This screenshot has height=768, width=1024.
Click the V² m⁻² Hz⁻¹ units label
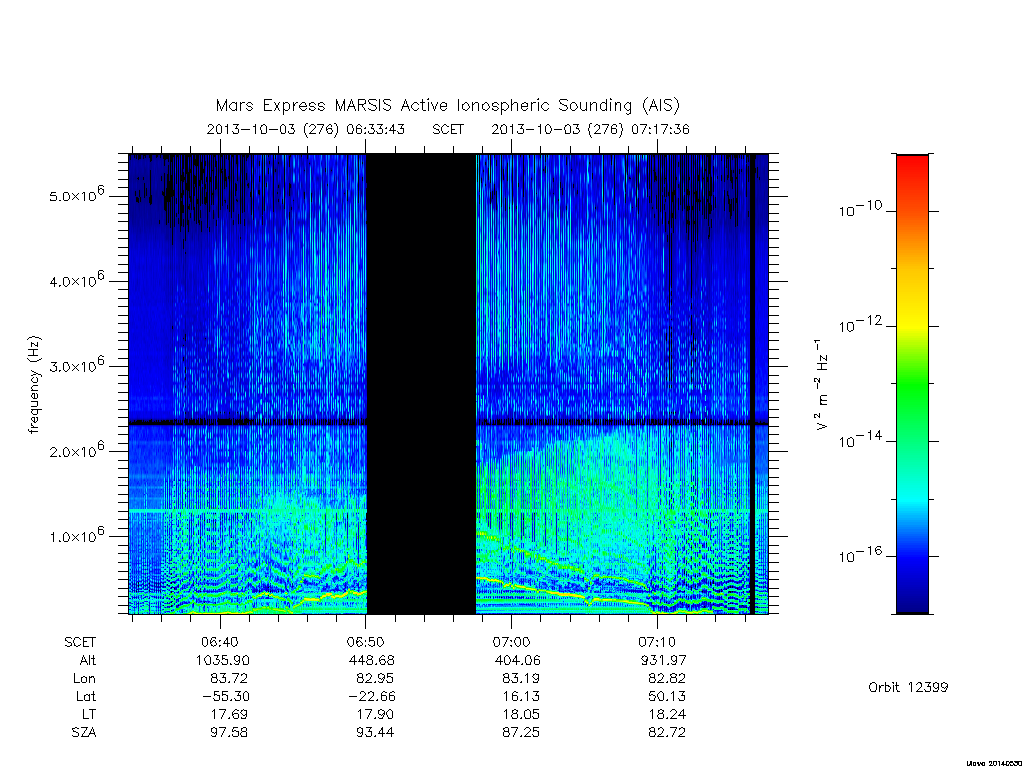click(821, 385)
